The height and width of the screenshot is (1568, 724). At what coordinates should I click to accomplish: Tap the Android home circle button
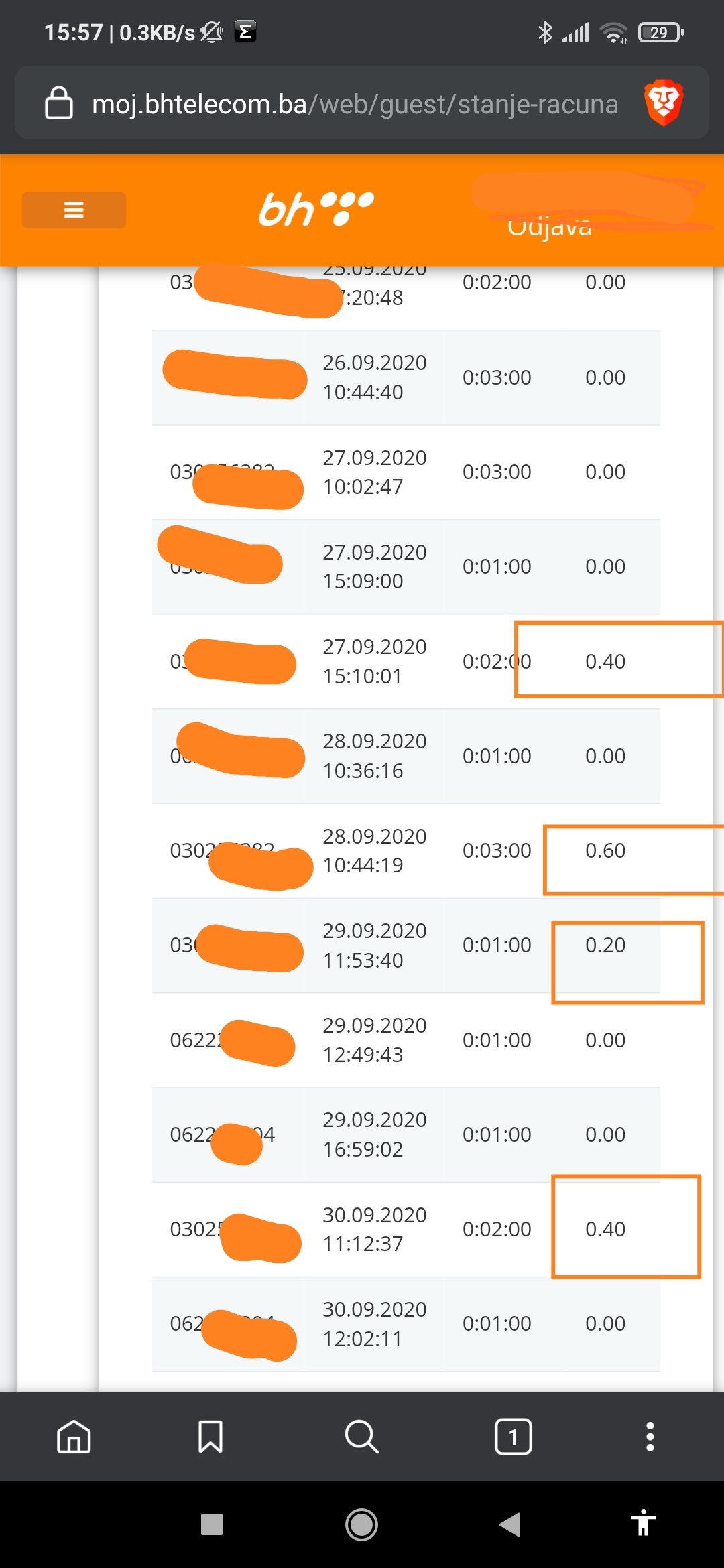click(x=361, y=1524)
